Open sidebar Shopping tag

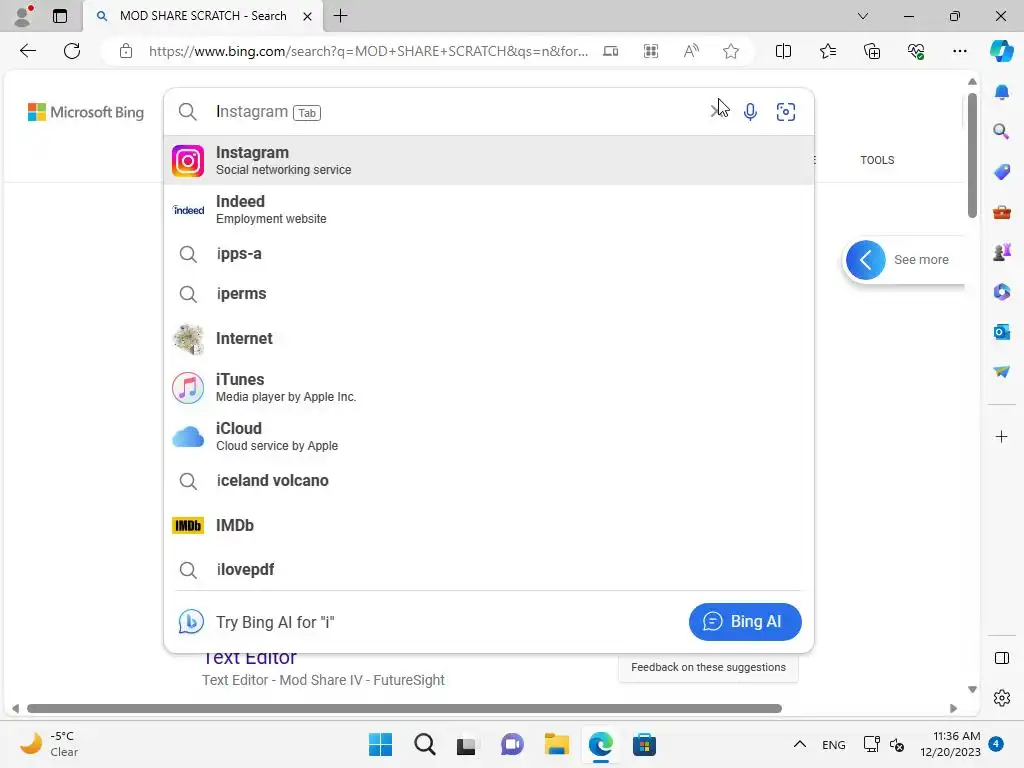1001,172
